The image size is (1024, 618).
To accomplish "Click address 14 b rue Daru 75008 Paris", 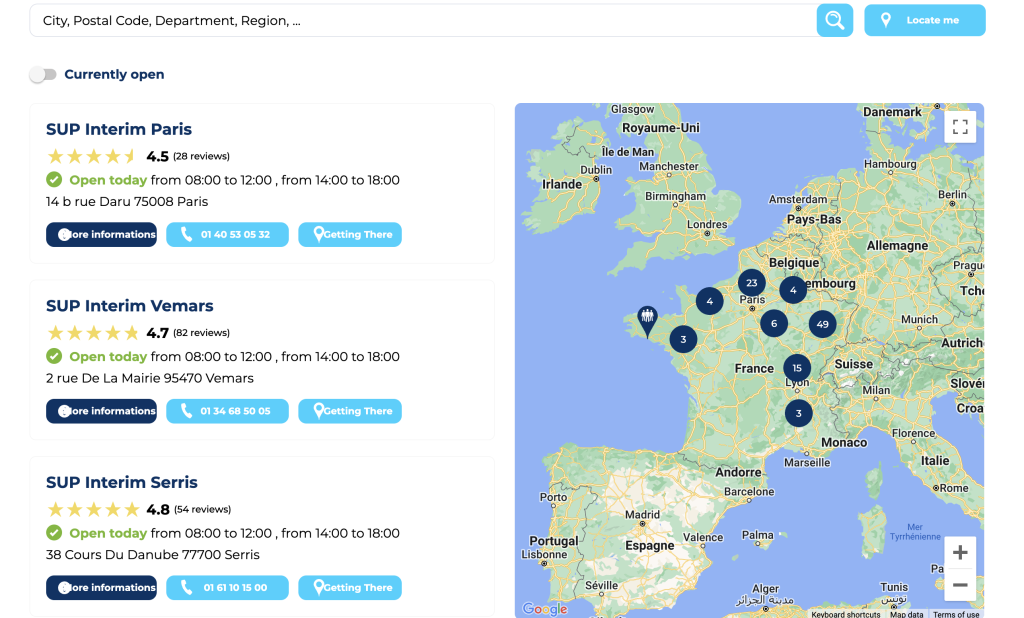I will 127,201.
